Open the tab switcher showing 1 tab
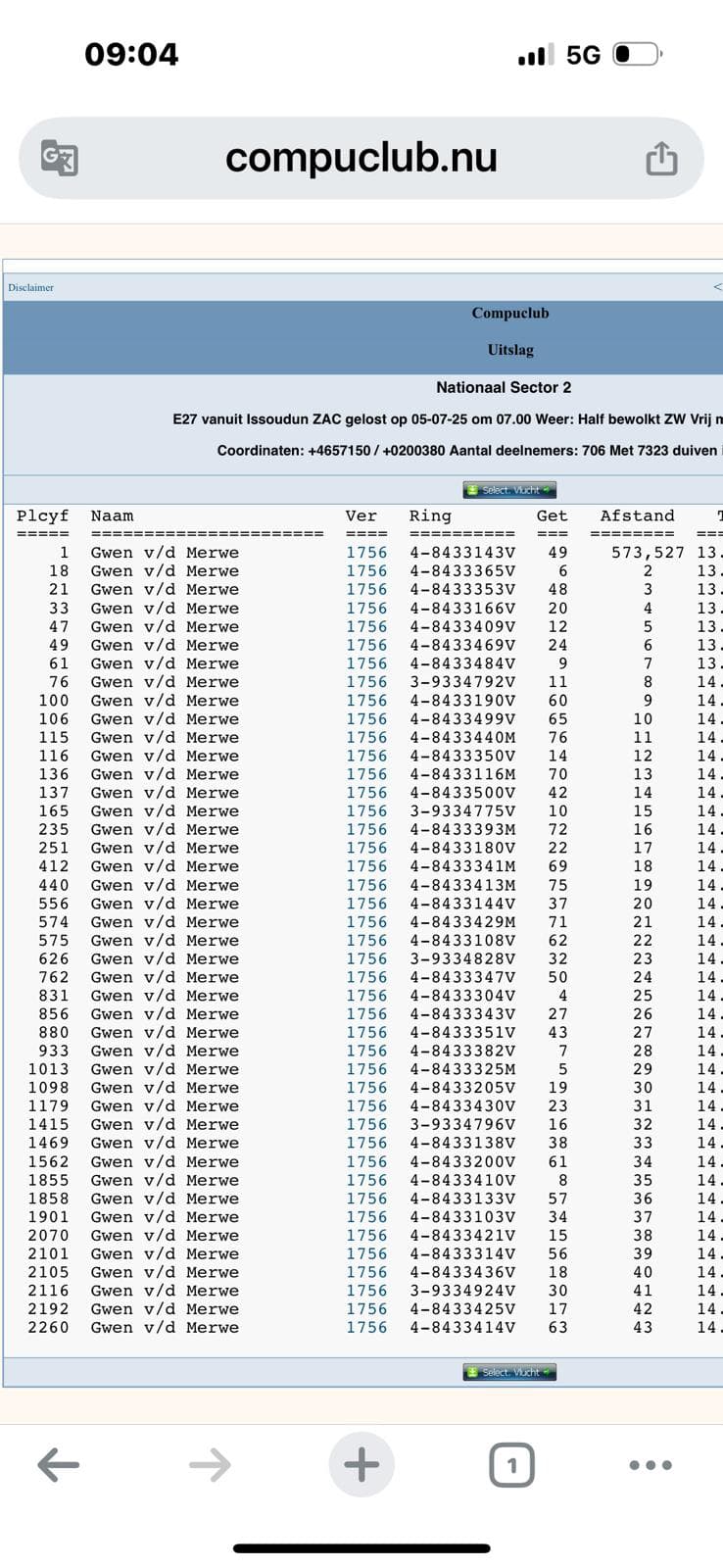 [x=511, y=1465]
